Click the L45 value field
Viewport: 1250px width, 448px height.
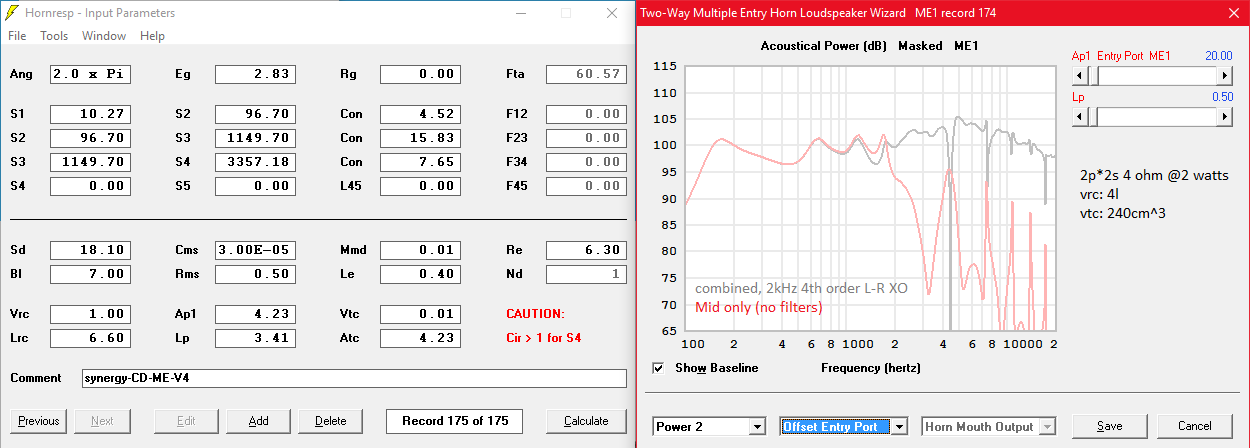coord(420,186)
